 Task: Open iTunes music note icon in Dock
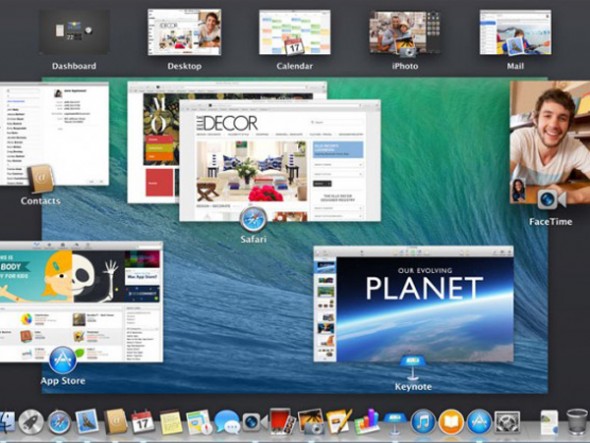[423, 422]
